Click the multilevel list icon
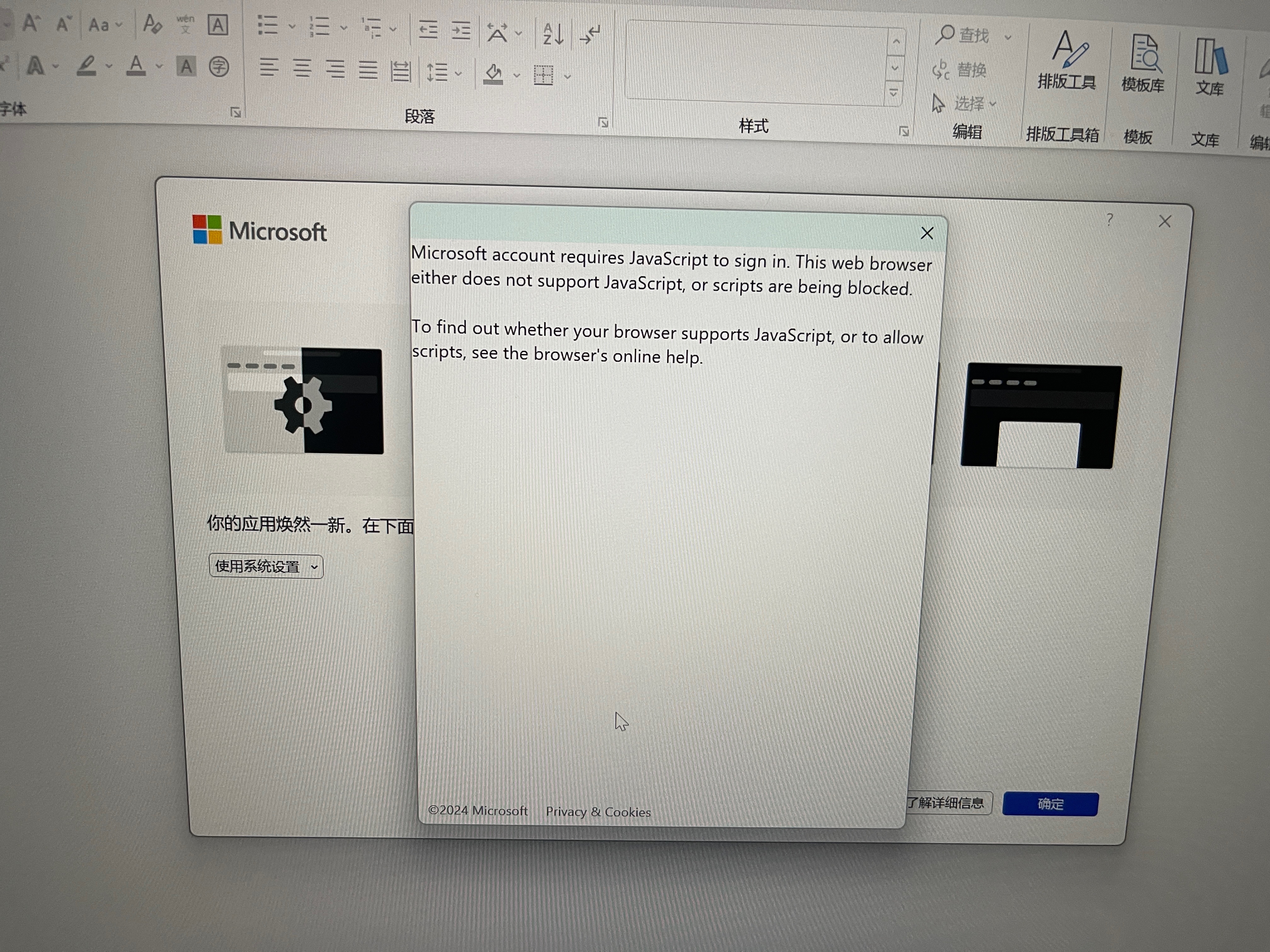Screen dimensions: 1270x952 click(x=371, y=27)
